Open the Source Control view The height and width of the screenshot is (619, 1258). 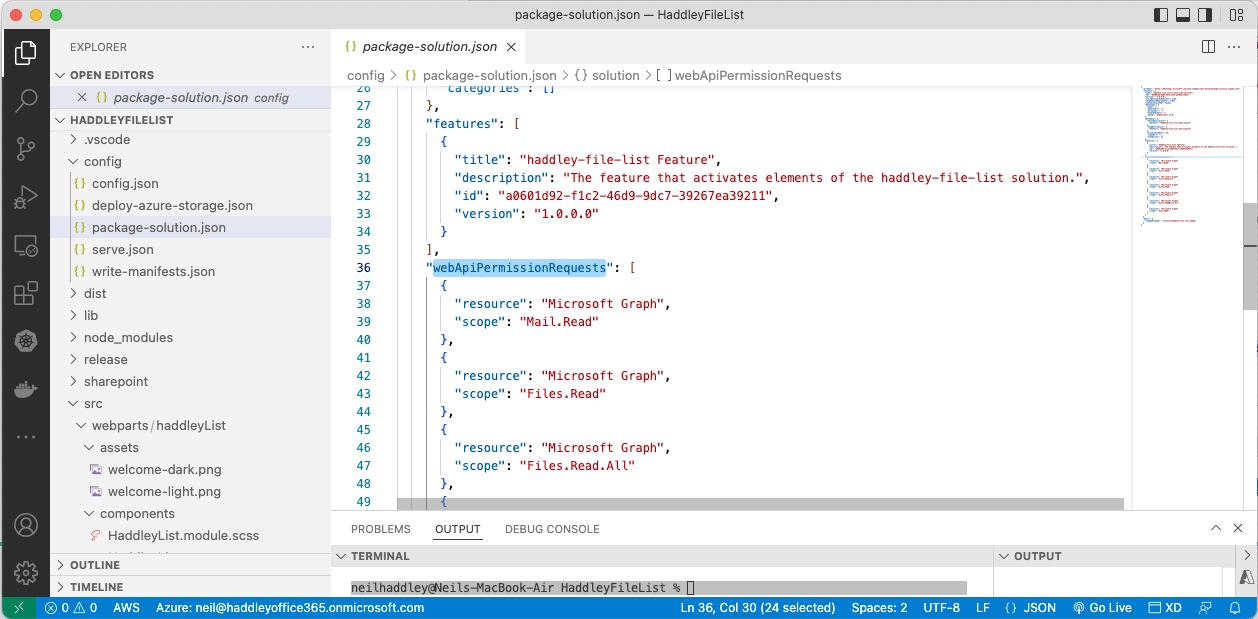(26, 148)
